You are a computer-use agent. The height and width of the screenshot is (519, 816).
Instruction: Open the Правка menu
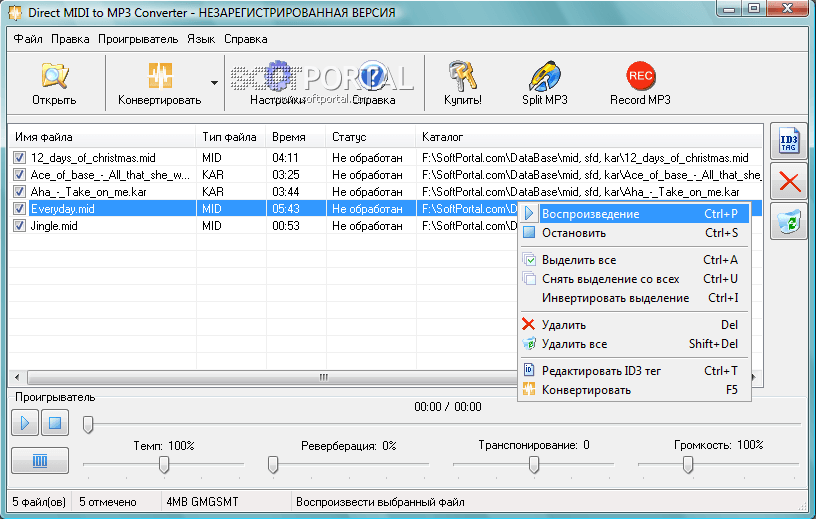point(70,39)
